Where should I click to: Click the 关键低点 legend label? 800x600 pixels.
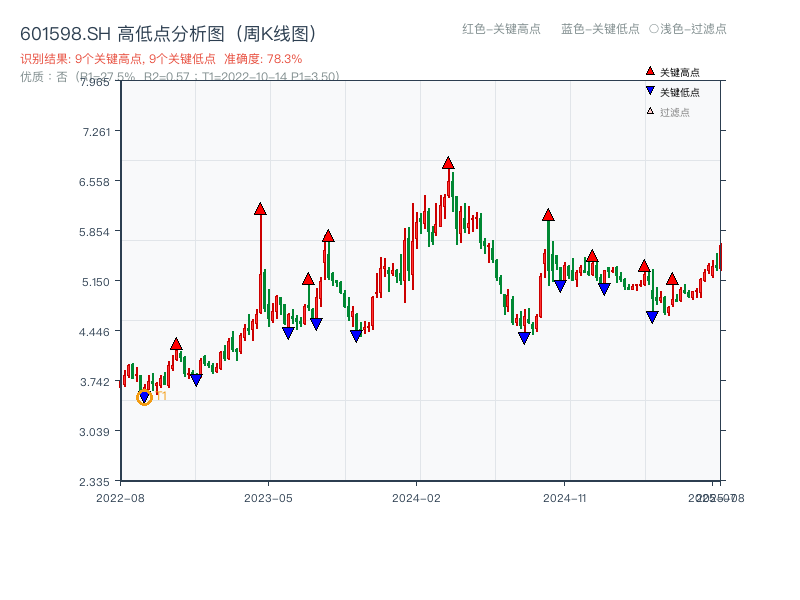[680, 92]
